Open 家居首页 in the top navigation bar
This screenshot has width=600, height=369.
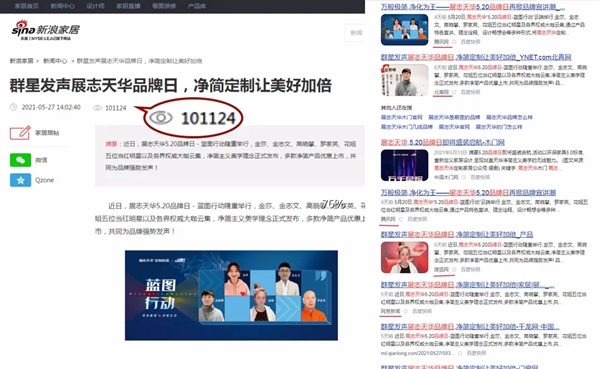coord(26,6)
